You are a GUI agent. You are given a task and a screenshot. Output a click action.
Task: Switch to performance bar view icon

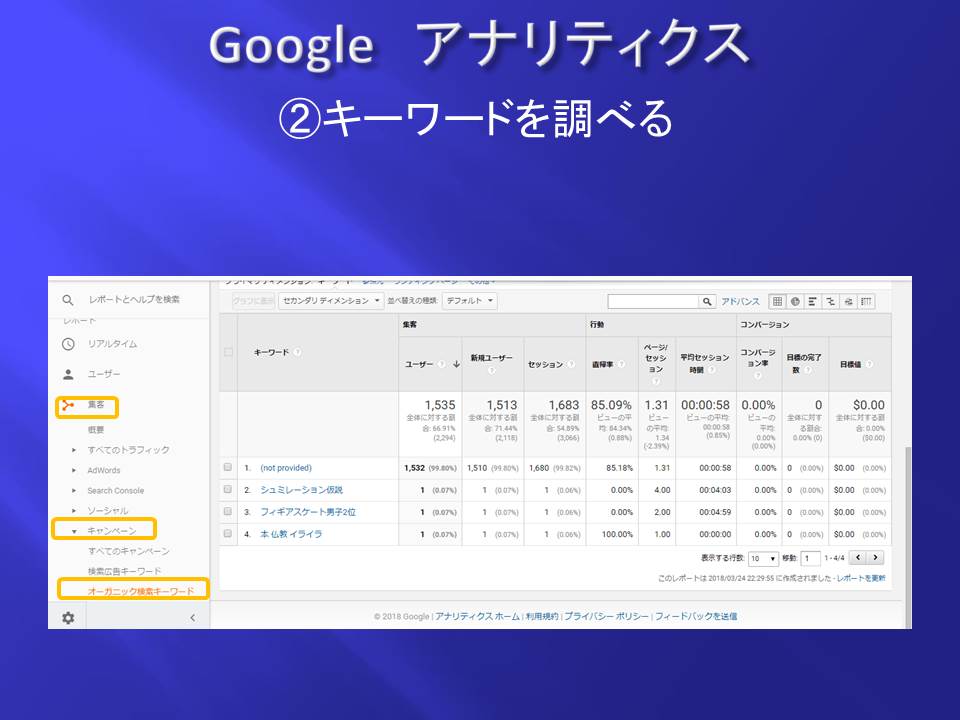pos(812,301)
